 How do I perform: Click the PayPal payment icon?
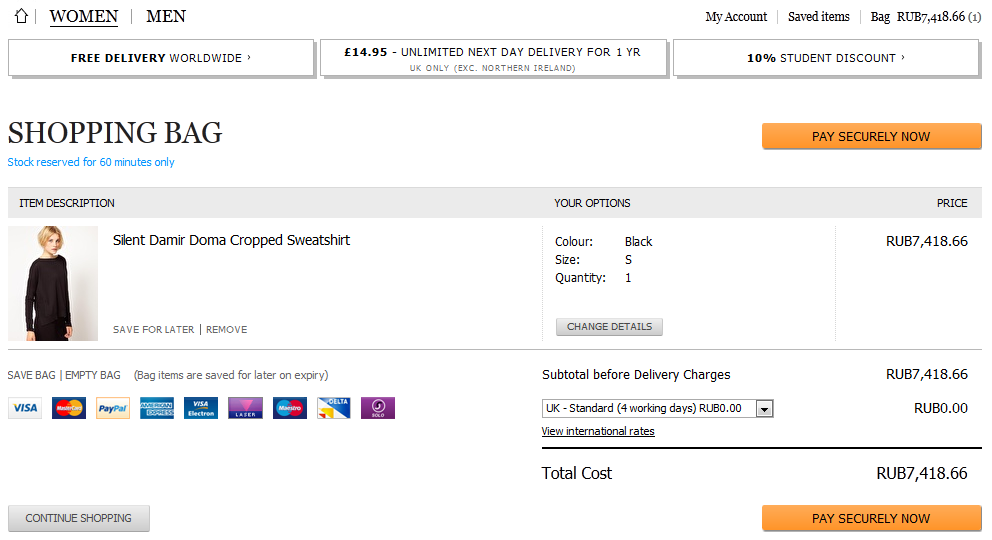click(x=113, y=408)
